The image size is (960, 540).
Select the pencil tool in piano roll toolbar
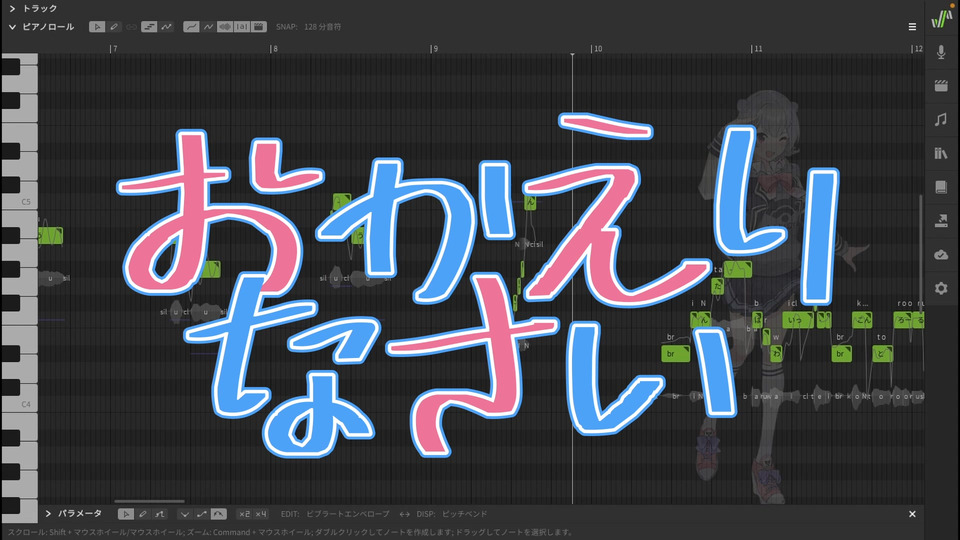114,27
